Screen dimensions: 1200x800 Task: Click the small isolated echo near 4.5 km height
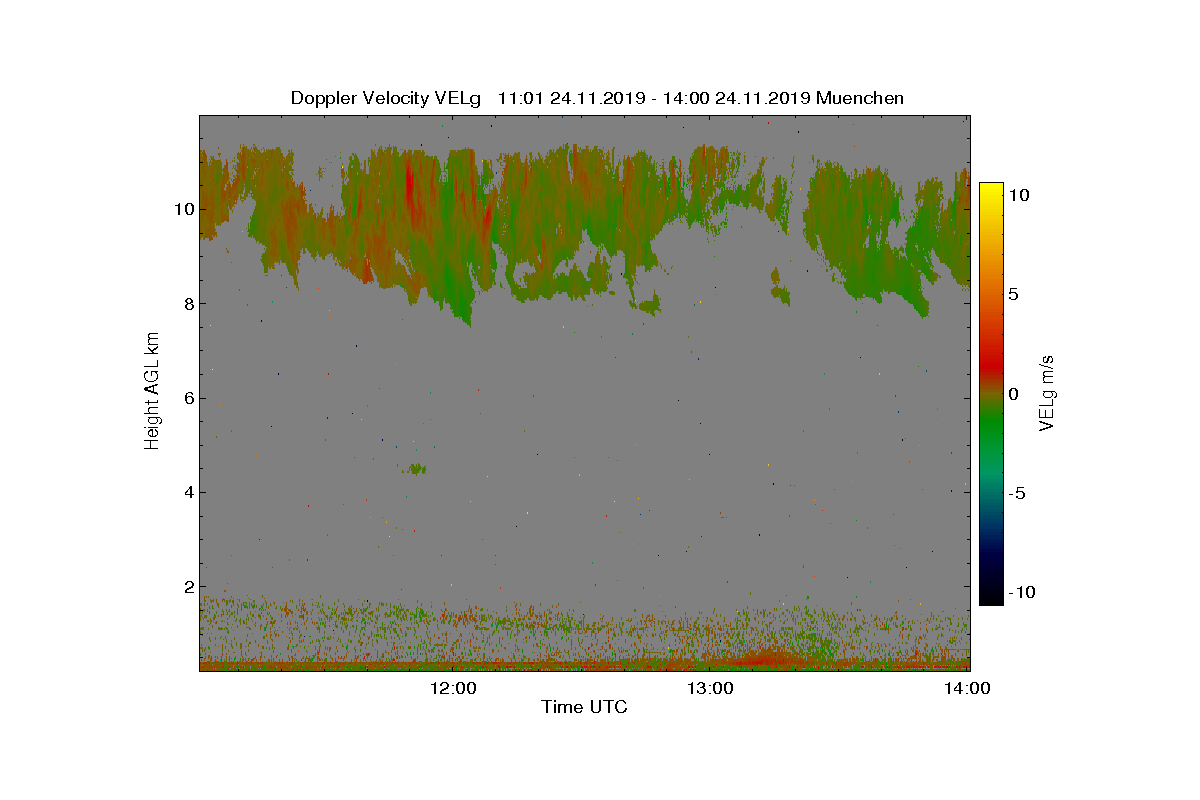click(x=417, y=468)
